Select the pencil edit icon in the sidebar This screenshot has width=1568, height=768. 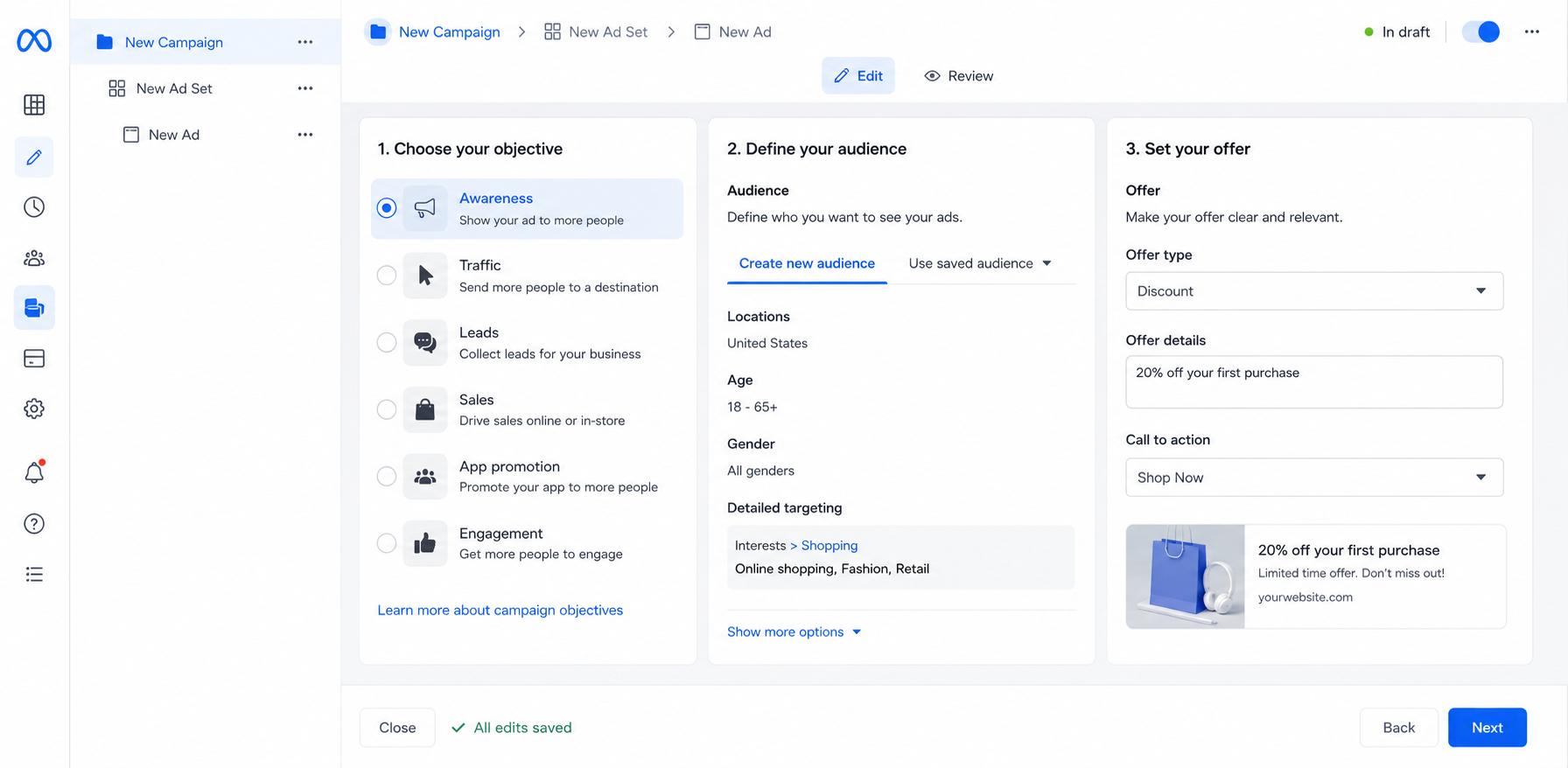click(34, 157)
